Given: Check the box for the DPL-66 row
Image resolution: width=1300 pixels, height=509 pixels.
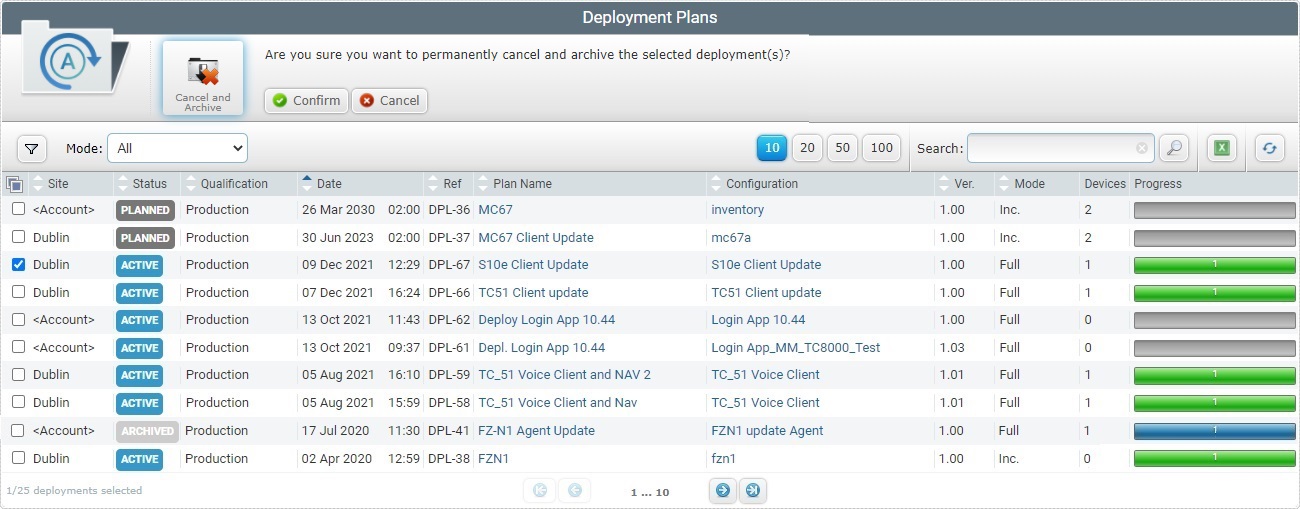Looking at the screenshot, I should [18, 292].
